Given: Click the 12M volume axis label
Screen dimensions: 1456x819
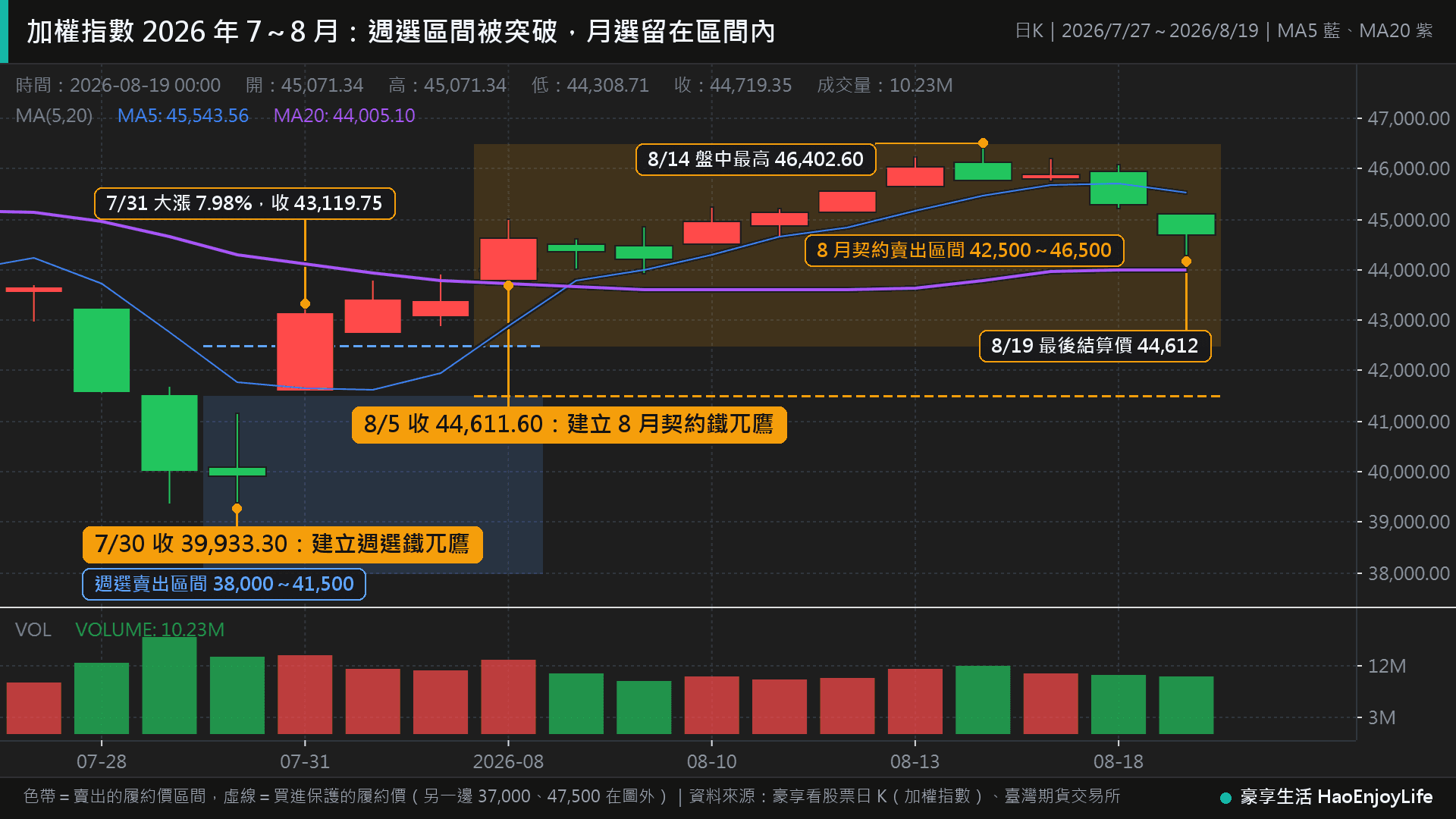Looking at the screenshot, I should pyautogui.click(x=1387, y=666).
